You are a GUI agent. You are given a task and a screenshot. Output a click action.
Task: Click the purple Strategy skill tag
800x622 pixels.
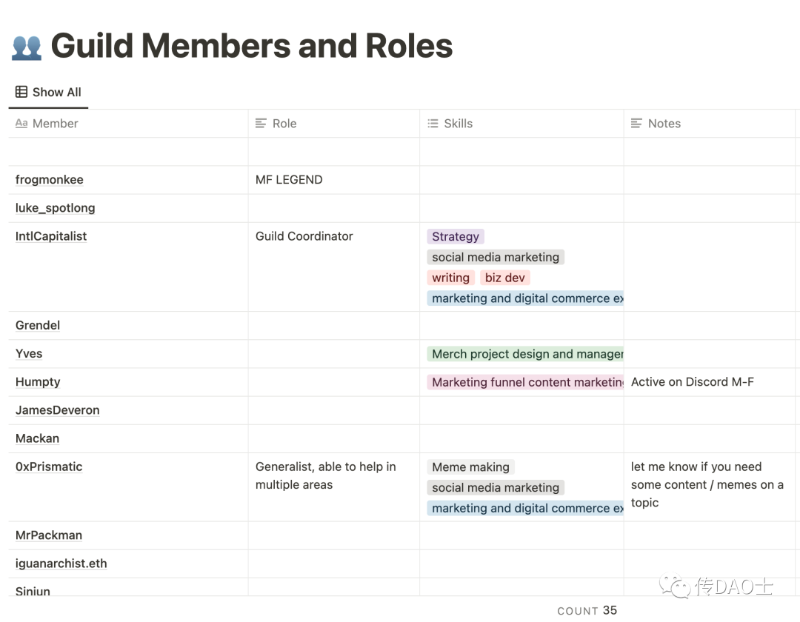(x=455, y=237)
